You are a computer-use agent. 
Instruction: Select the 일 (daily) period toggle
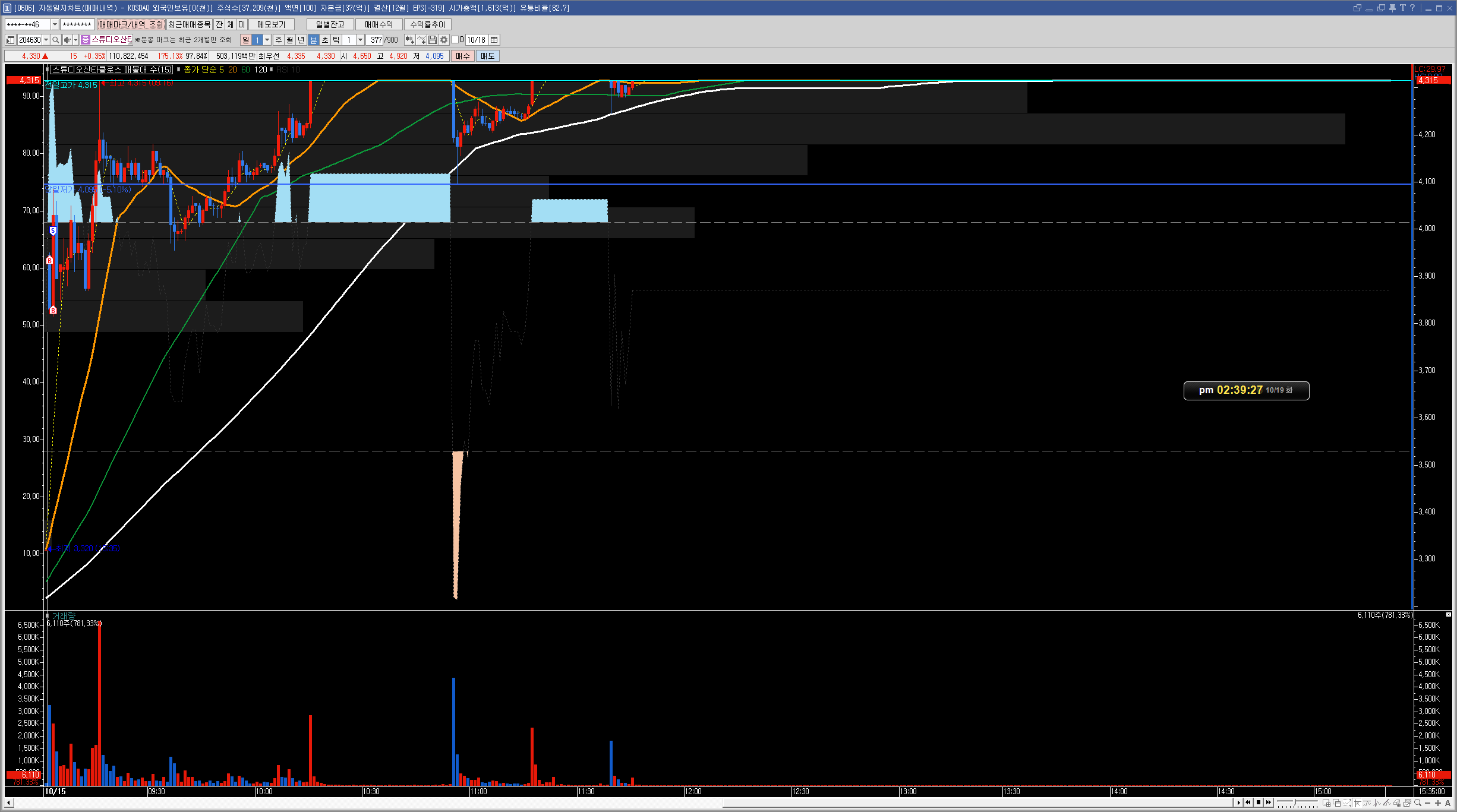coord(246,40)
